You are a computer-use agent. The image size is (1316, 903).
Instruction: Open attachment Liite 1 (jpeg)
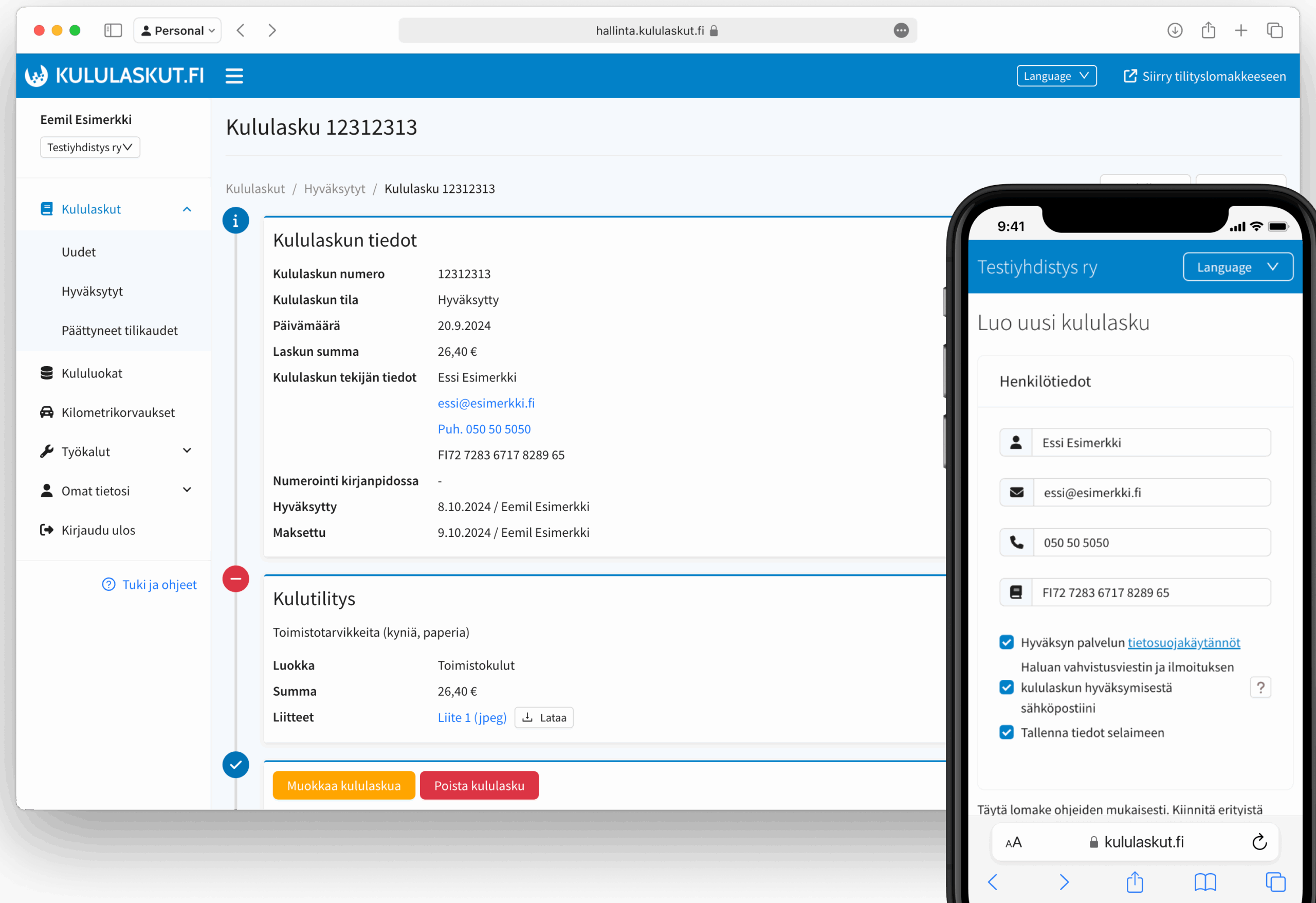(x=472, y=718)
